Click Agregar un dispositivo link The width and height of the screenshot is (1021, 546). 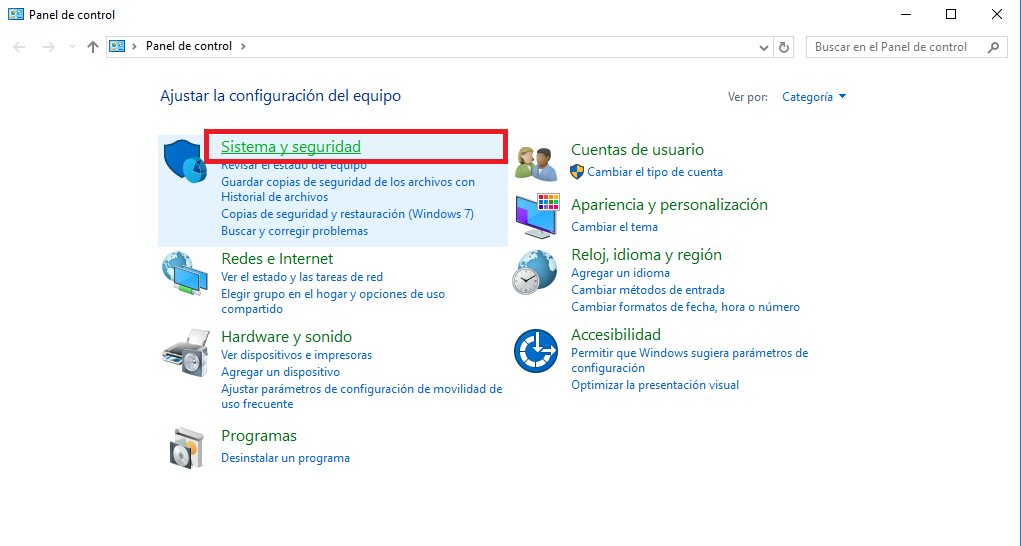click(280, 372)
